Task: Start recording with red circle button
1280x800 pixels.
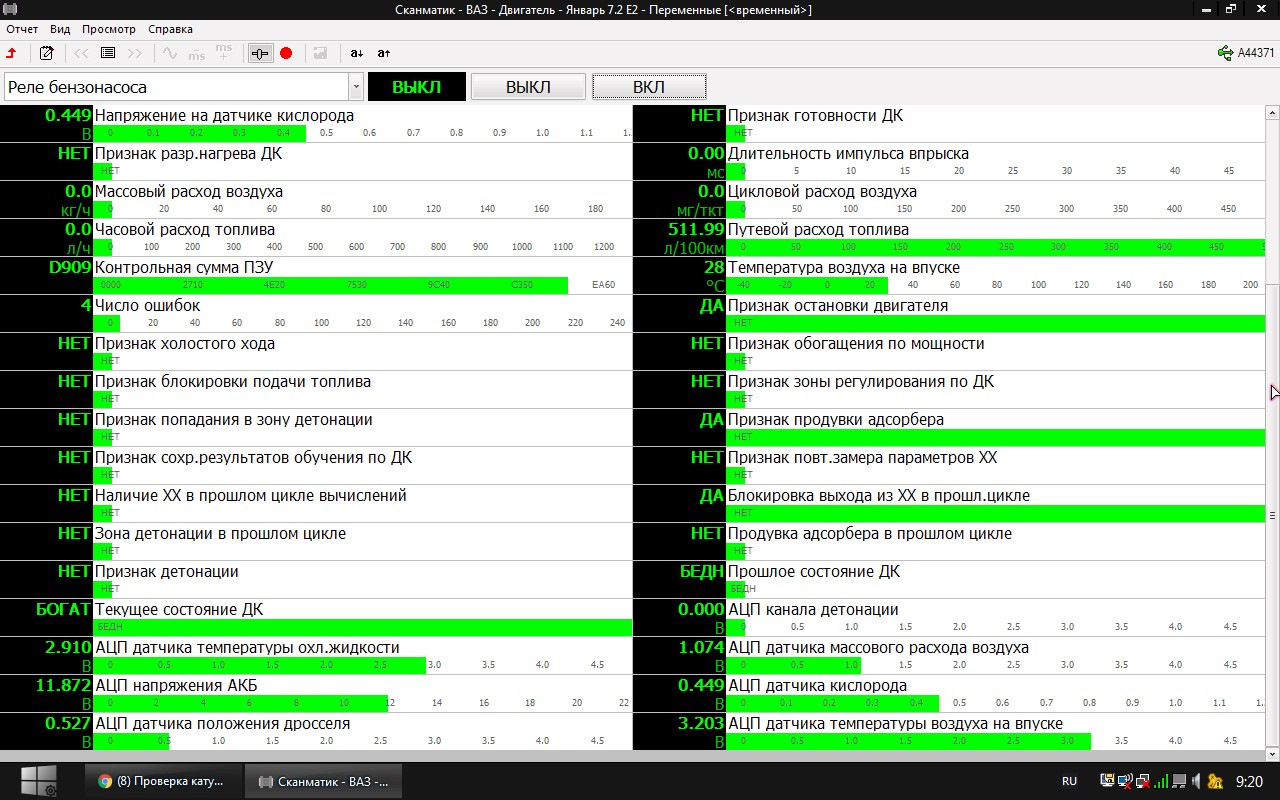Action: click(286, 53)
